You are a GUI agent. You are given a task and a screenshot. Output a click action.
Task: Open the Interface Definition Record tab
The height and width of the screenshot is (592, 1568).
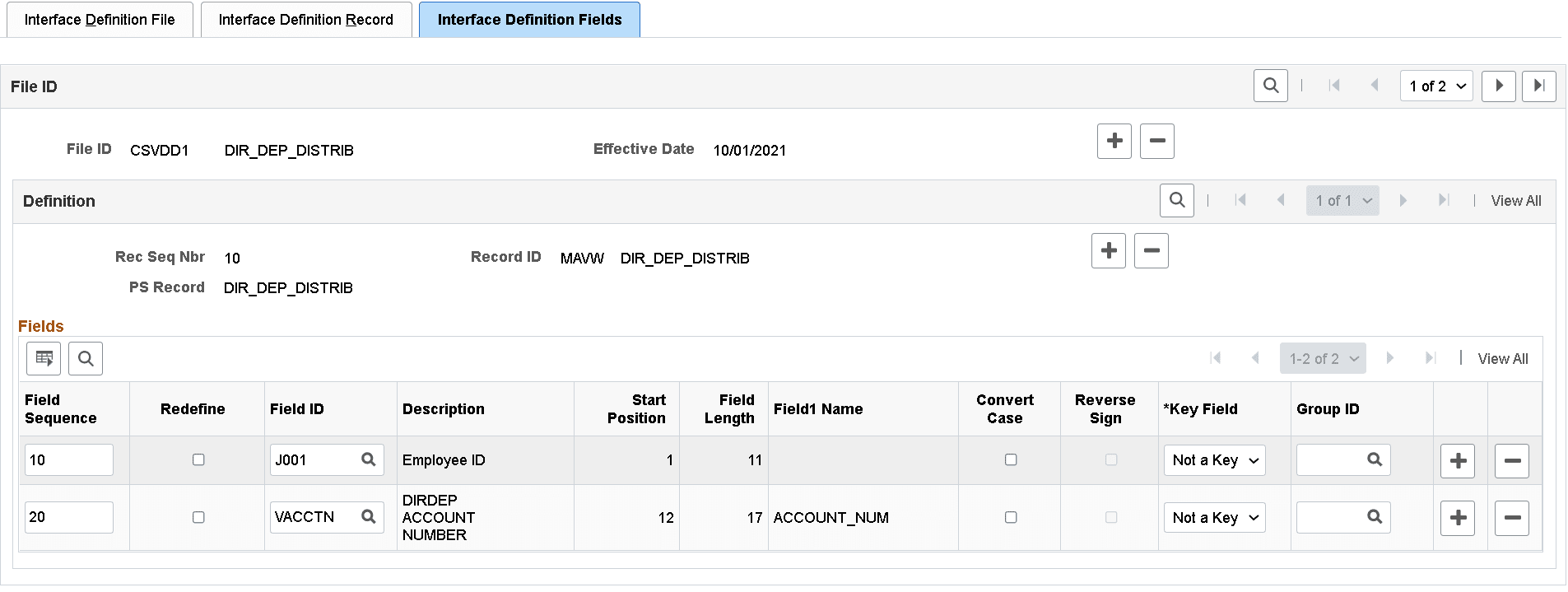[305, 20]
